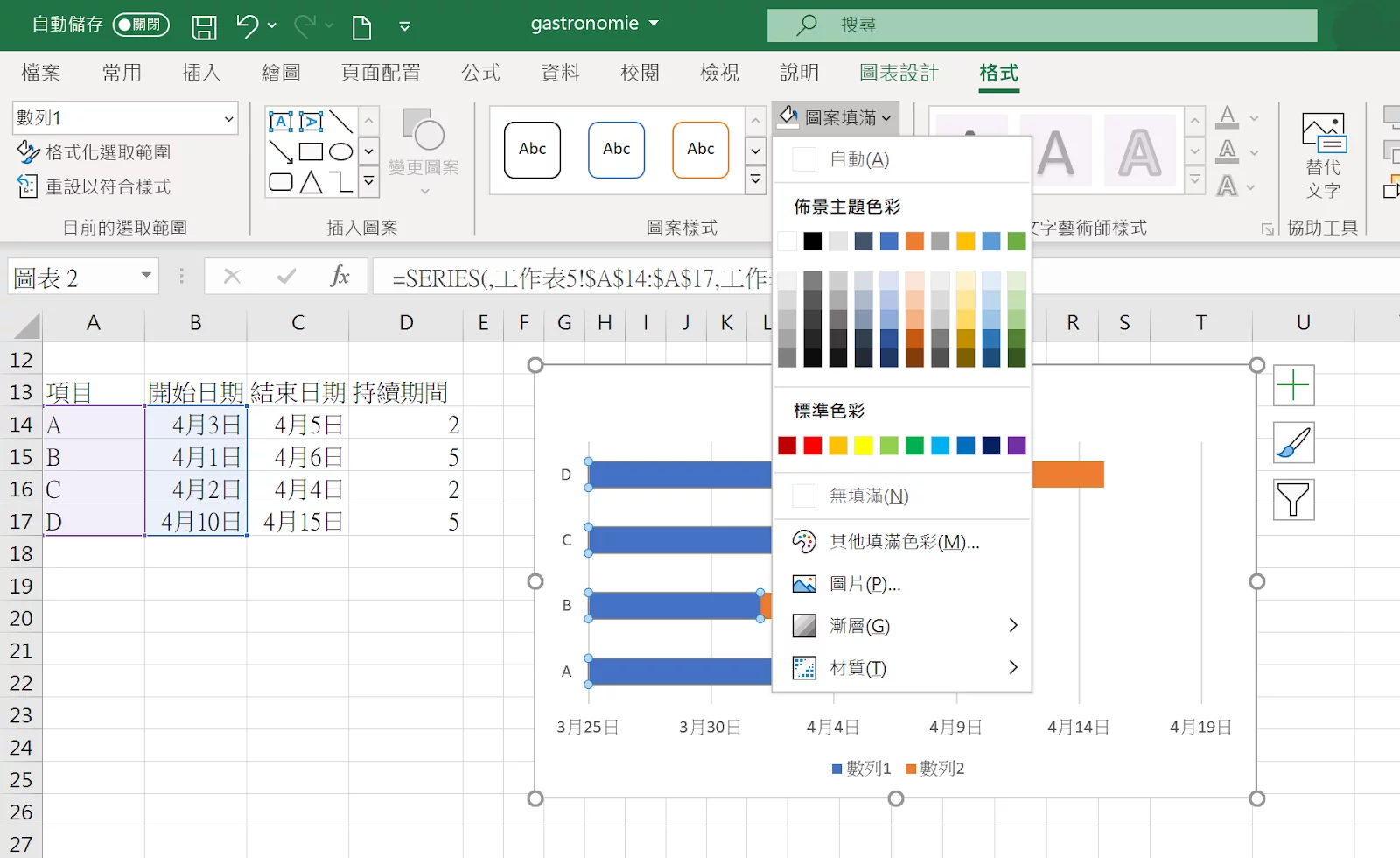
Task: Open 漸層(G) gradient submenu
Action: click(x=901, y=626)
